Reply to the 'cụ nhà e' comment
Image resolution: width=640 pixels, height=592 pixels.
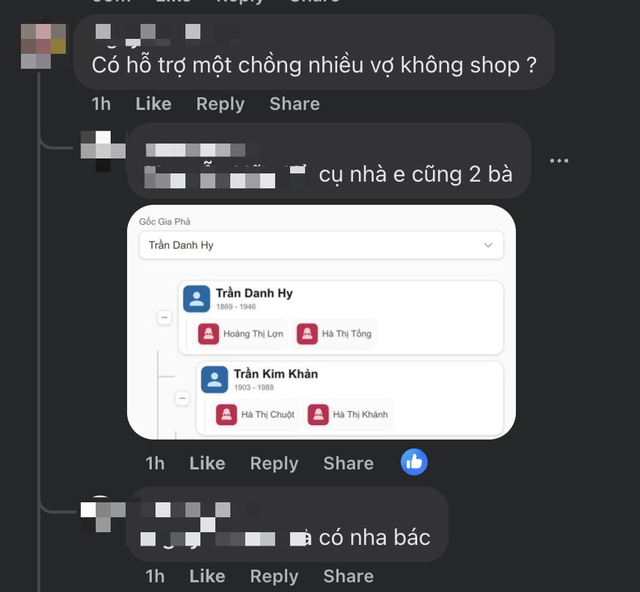(x=274, y=463)
